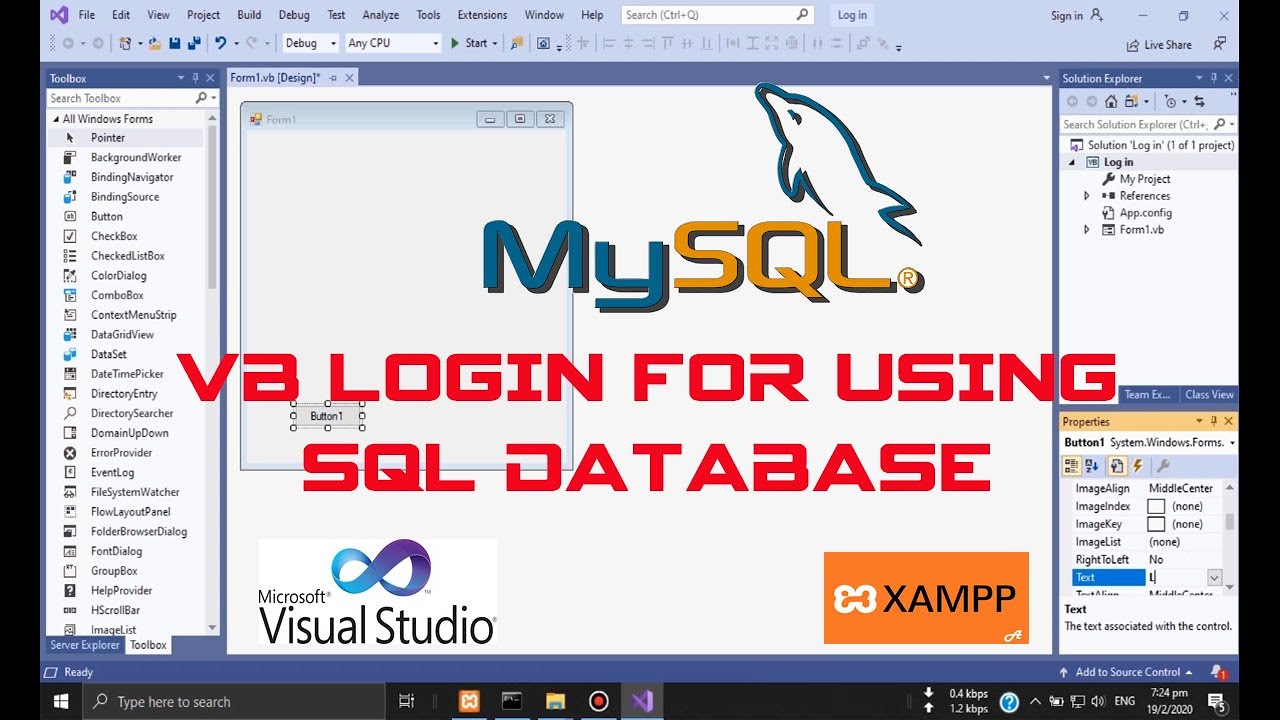Open Toolbox window options dropdown arrow

coord(181,78)
